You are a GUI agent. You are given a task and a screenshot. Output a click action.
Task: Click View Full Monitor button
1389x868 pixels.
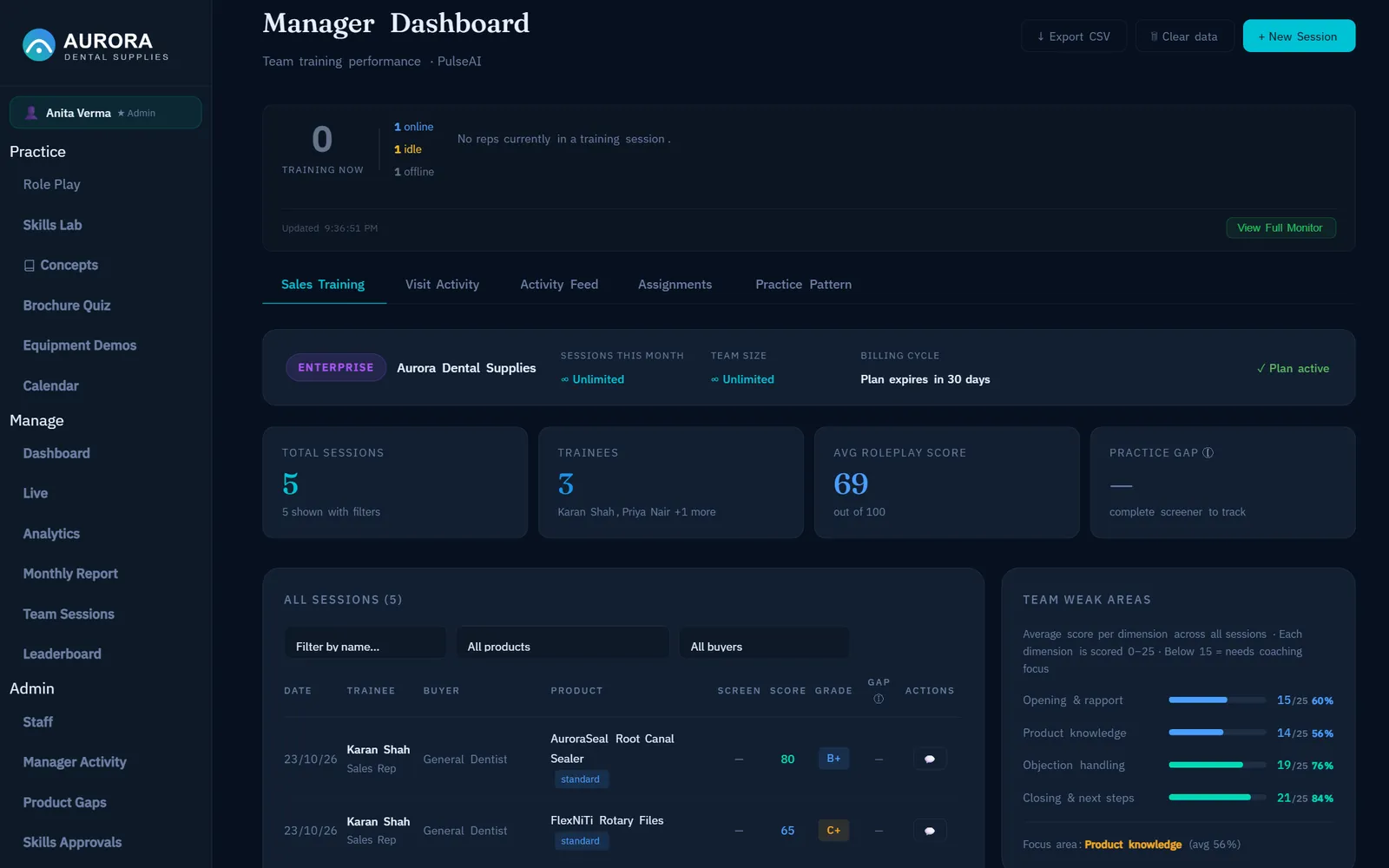pos(1280,228)
